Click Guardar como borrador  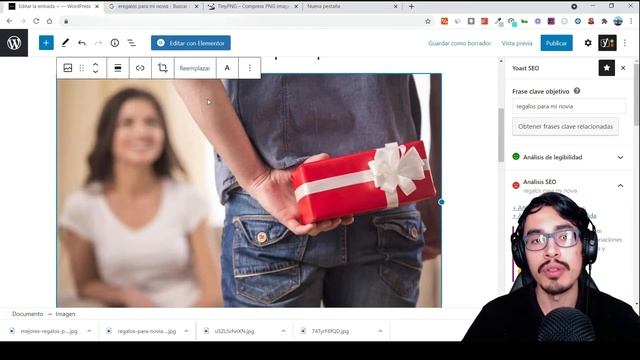click(x=459, y=43)
